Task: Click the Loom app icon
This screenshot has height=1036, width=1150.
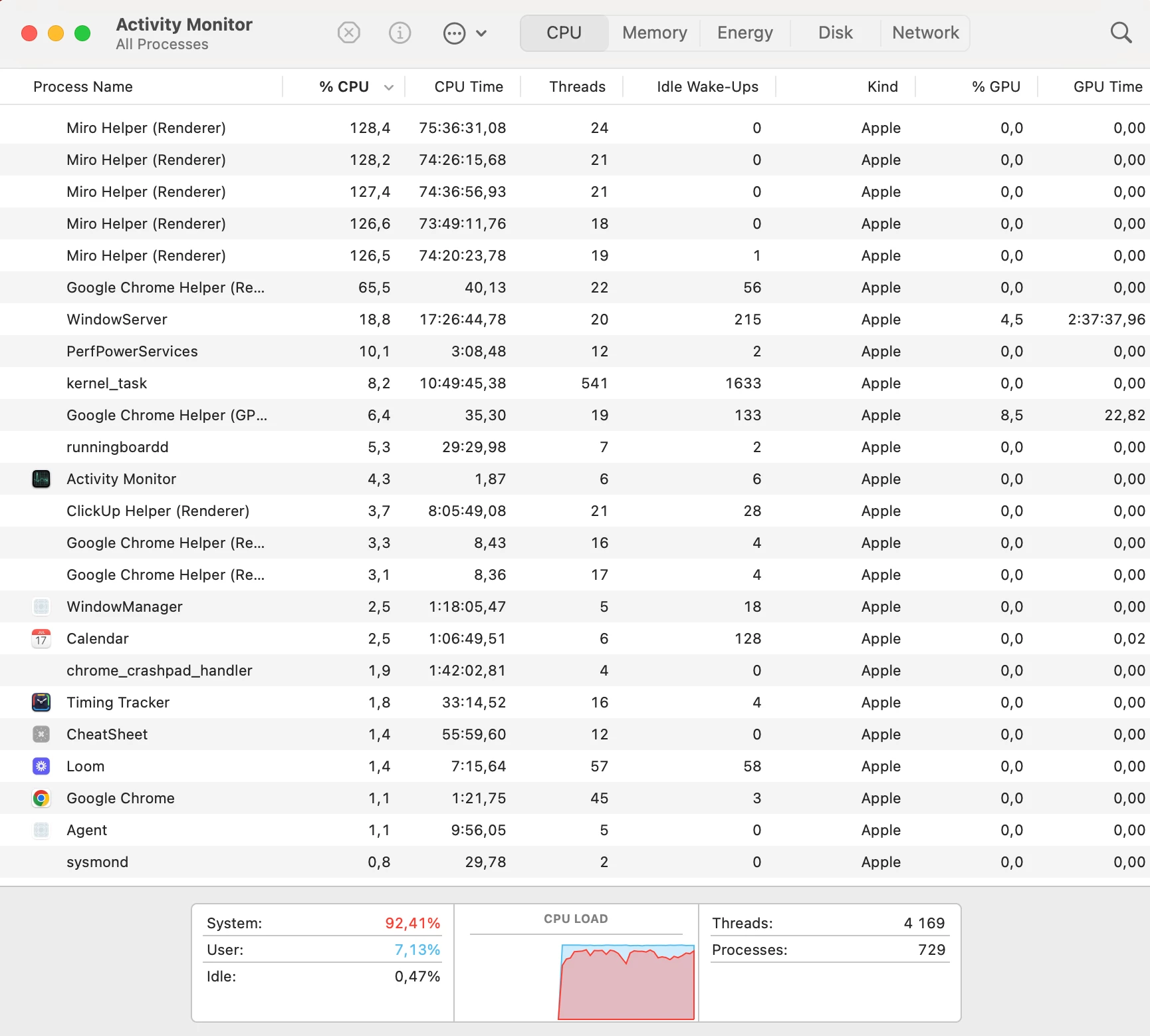Action: 41,766
